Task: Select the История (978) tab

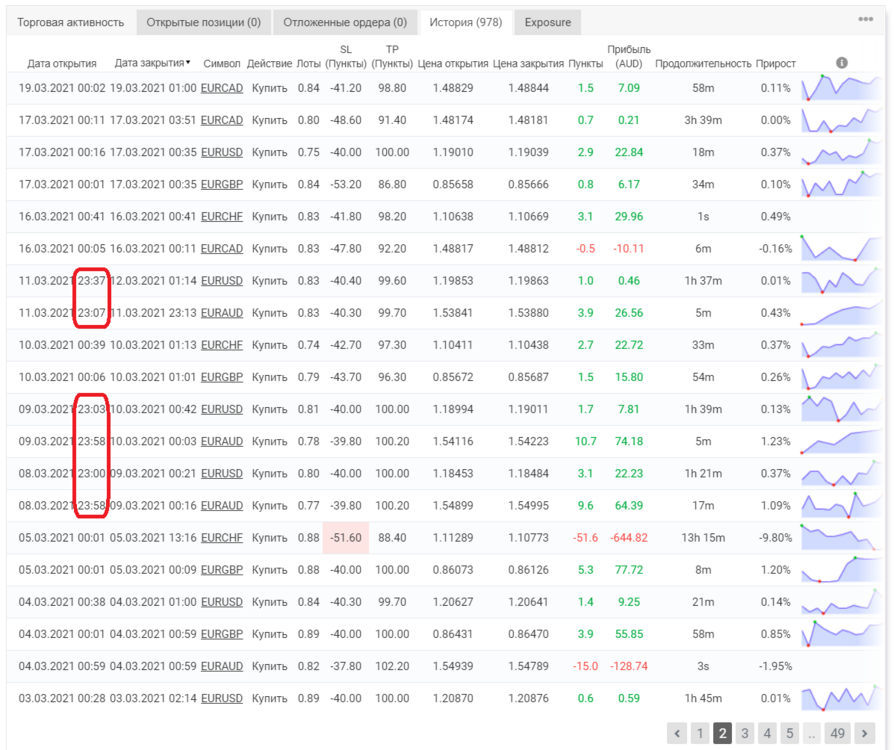Action: click(465, 22)
